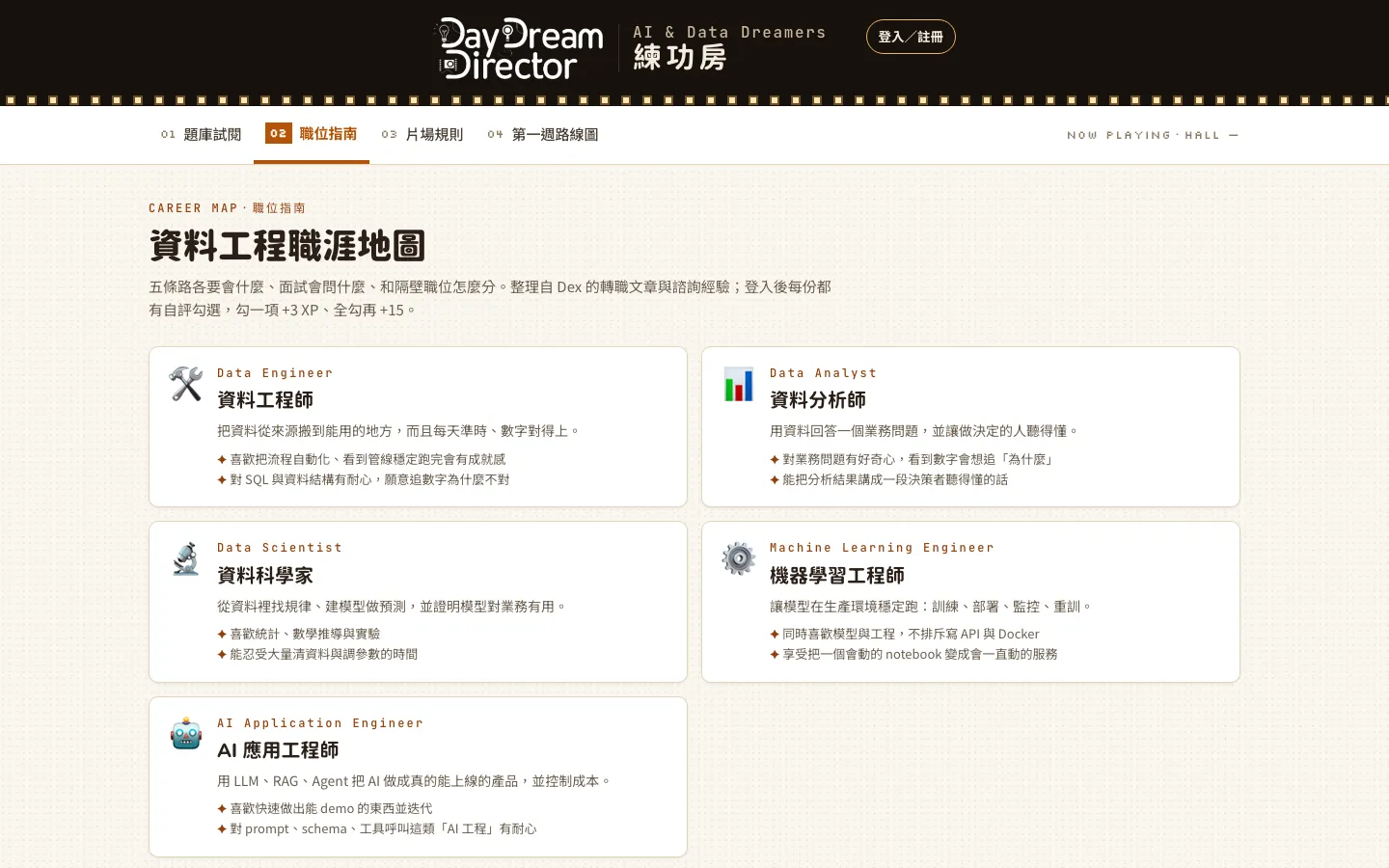The image size is (1389, 868).
Task: Click the 'AI Application Engineer' label
Action: (x=320, y=723)
